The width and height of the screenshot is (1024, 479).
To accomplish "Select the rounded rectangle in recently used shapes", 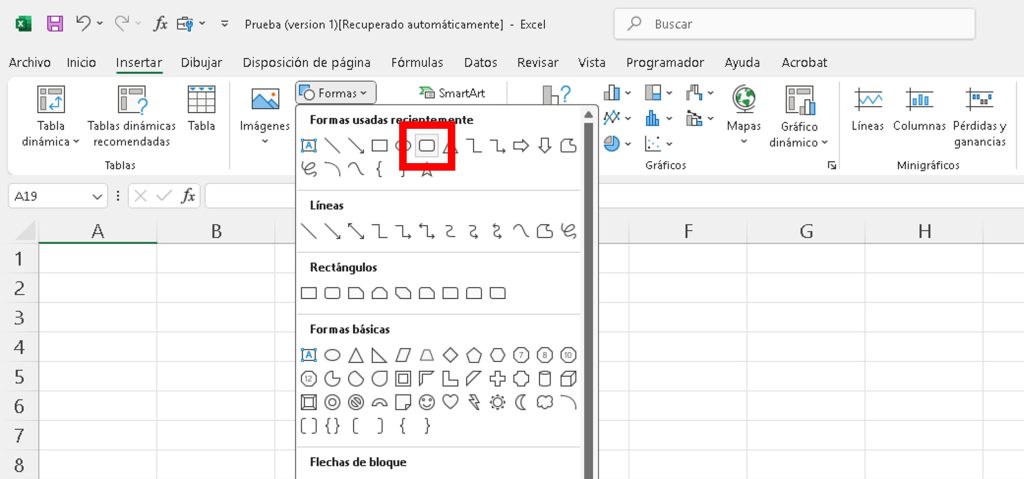I will click(427, 146).
